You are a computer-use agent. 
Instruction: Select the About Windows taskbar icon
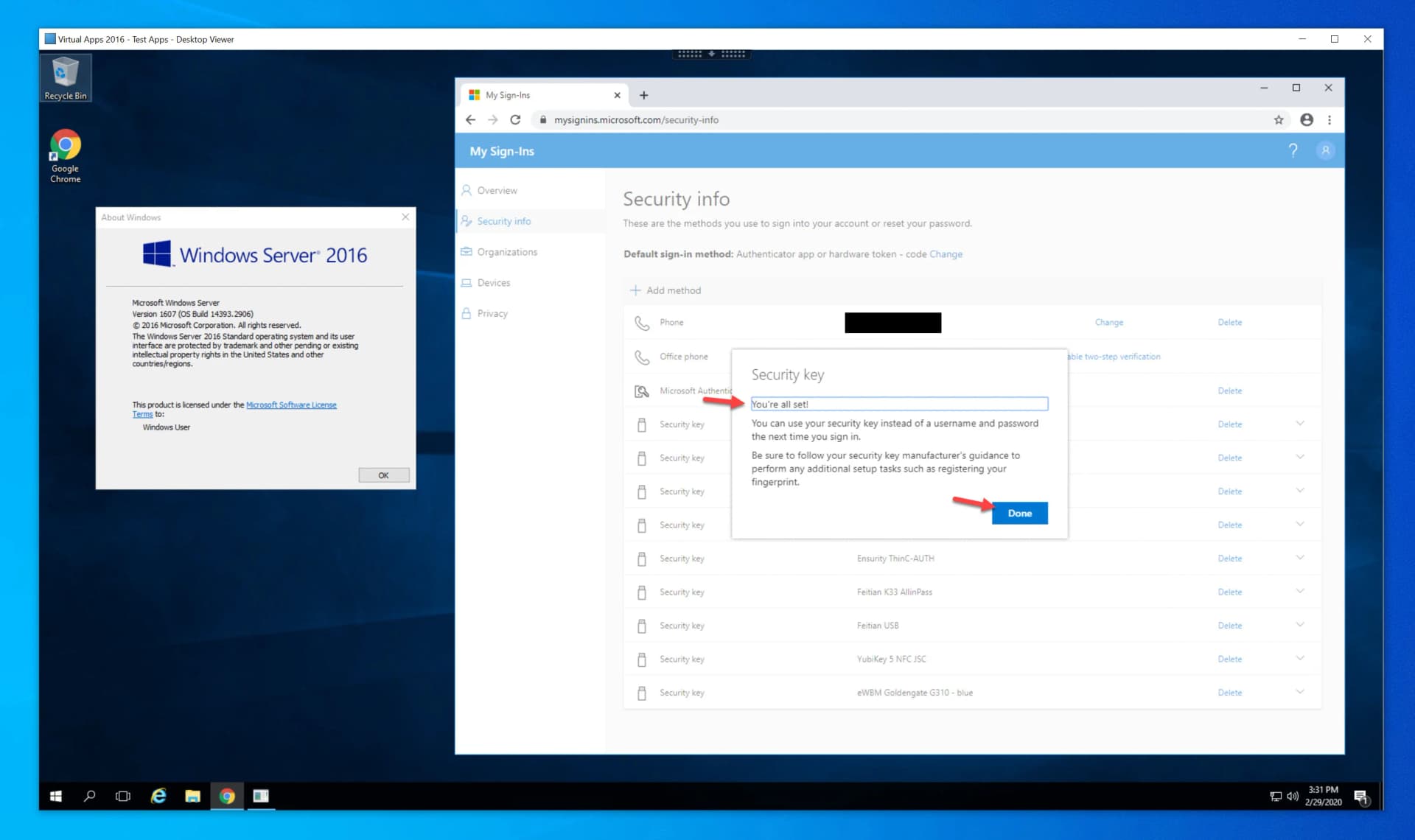[261, 796]
